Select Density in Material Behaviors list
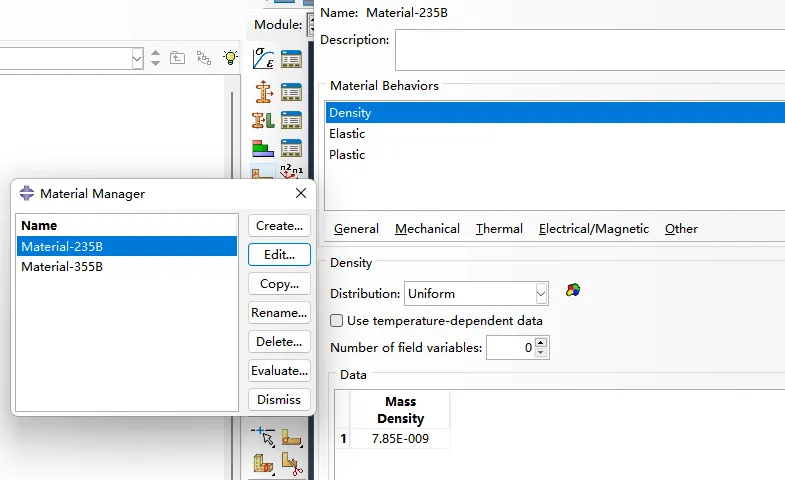This screenshot has width=785, height=480. pos(555,113)
